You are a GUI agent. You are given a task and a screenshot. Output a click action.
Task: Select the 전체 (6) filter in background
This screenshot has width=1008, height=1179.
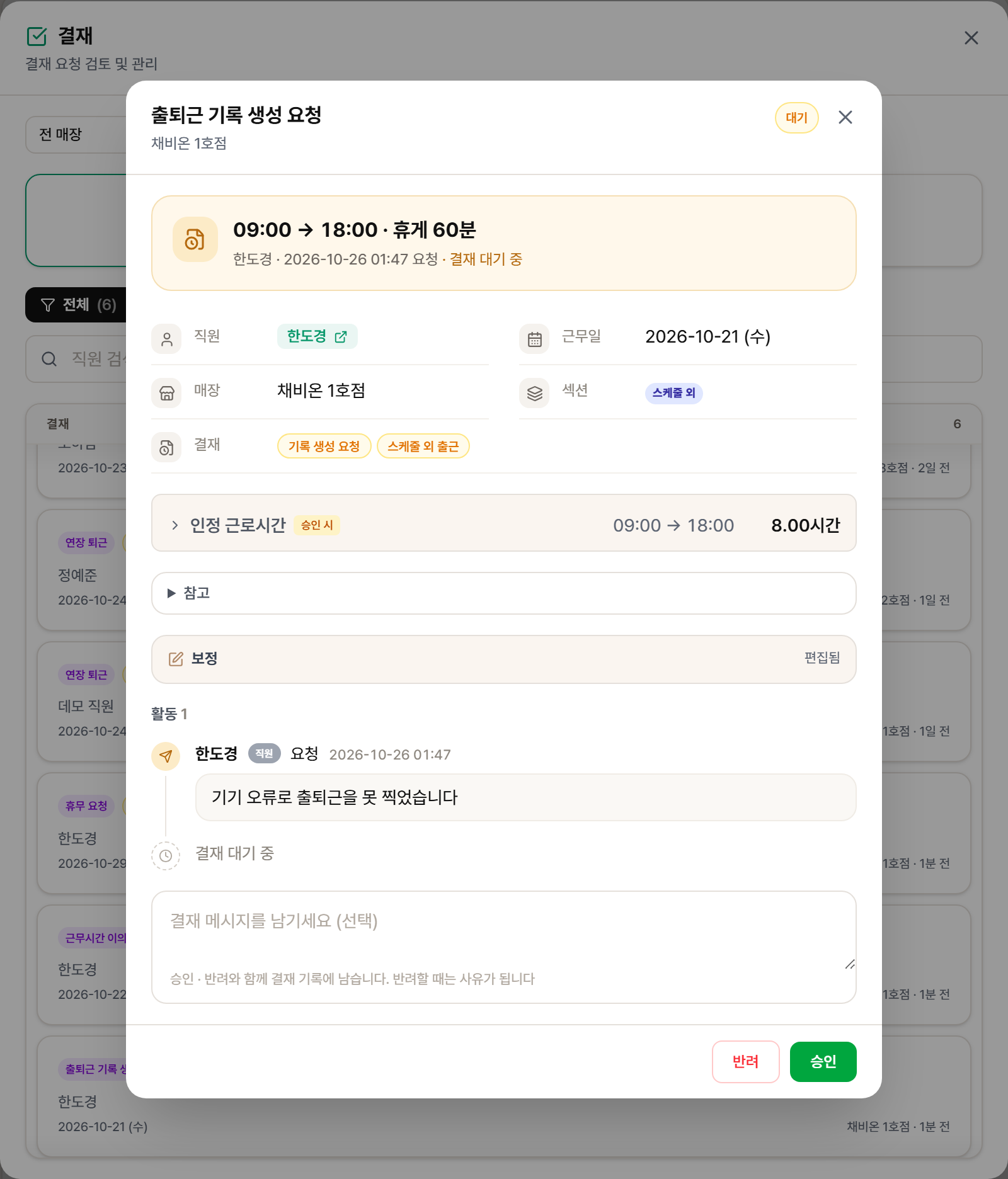pos(76,305)
